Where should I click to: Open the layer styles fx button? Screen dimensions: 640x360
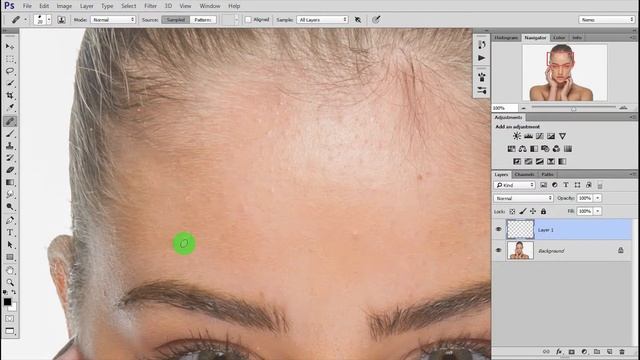(x=559, y=351)
